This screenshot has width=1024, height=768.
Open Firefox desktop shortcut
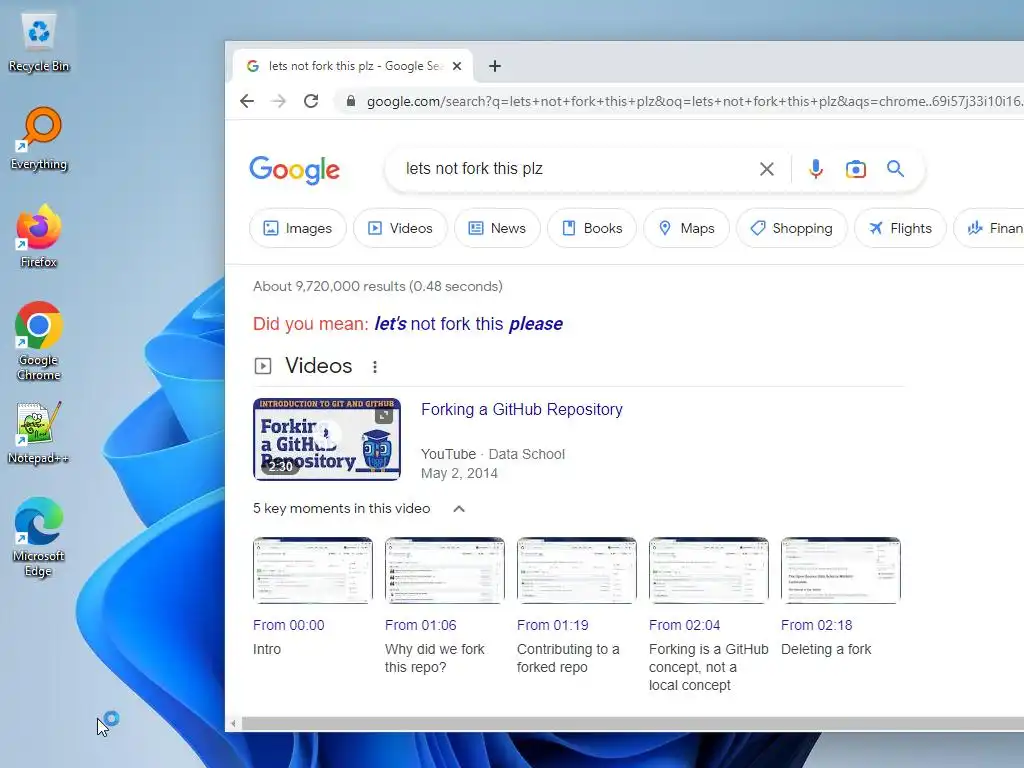tap(39, 236)
